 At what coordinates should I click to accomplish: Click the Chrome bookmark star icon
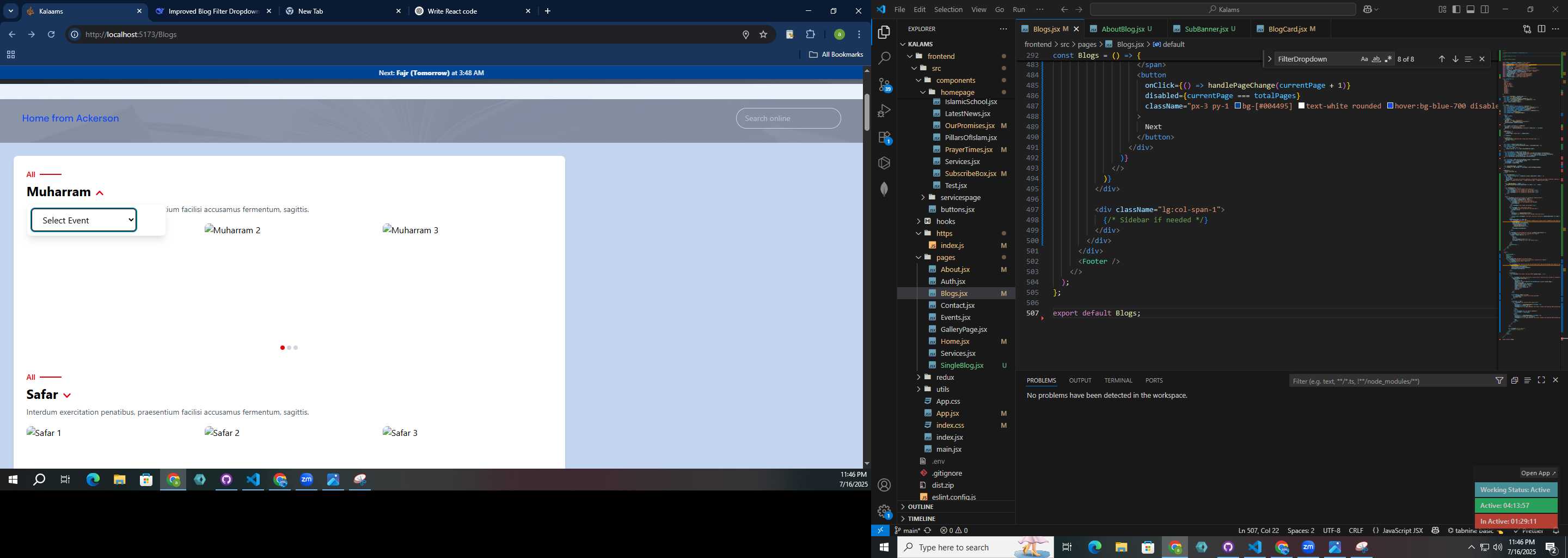(763, 35)
